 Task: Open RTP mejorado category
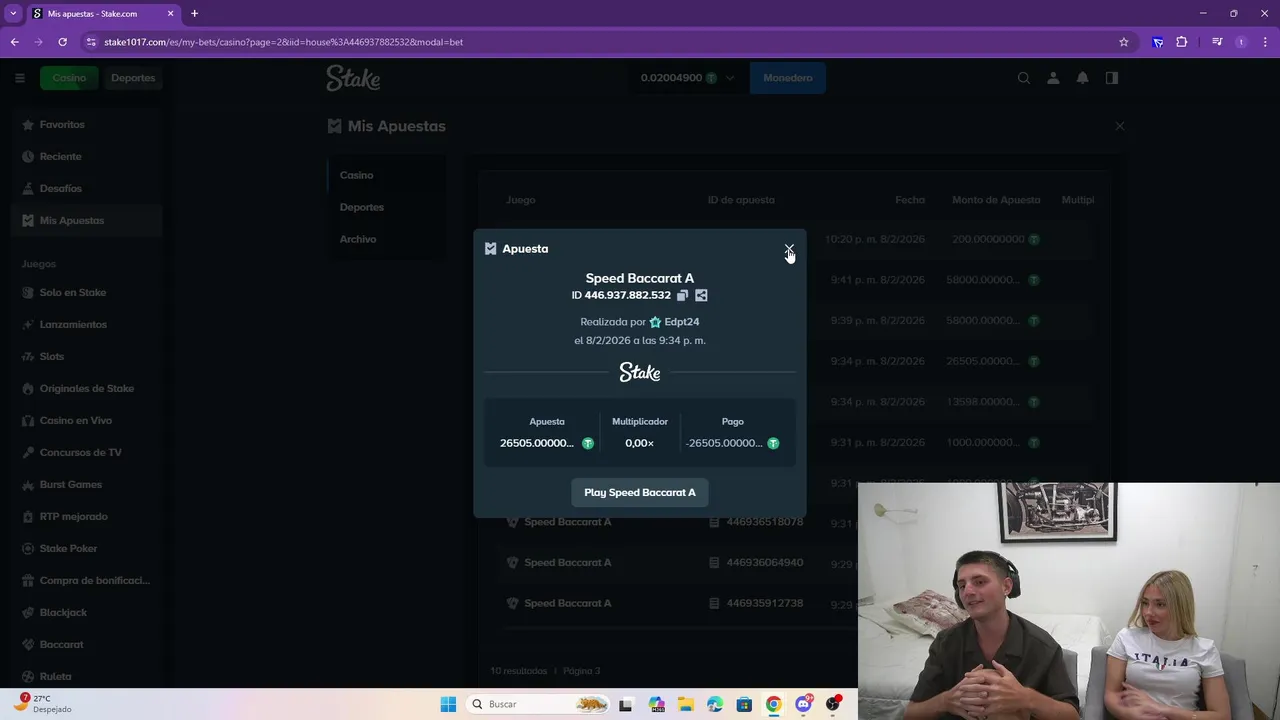point(84,517)
